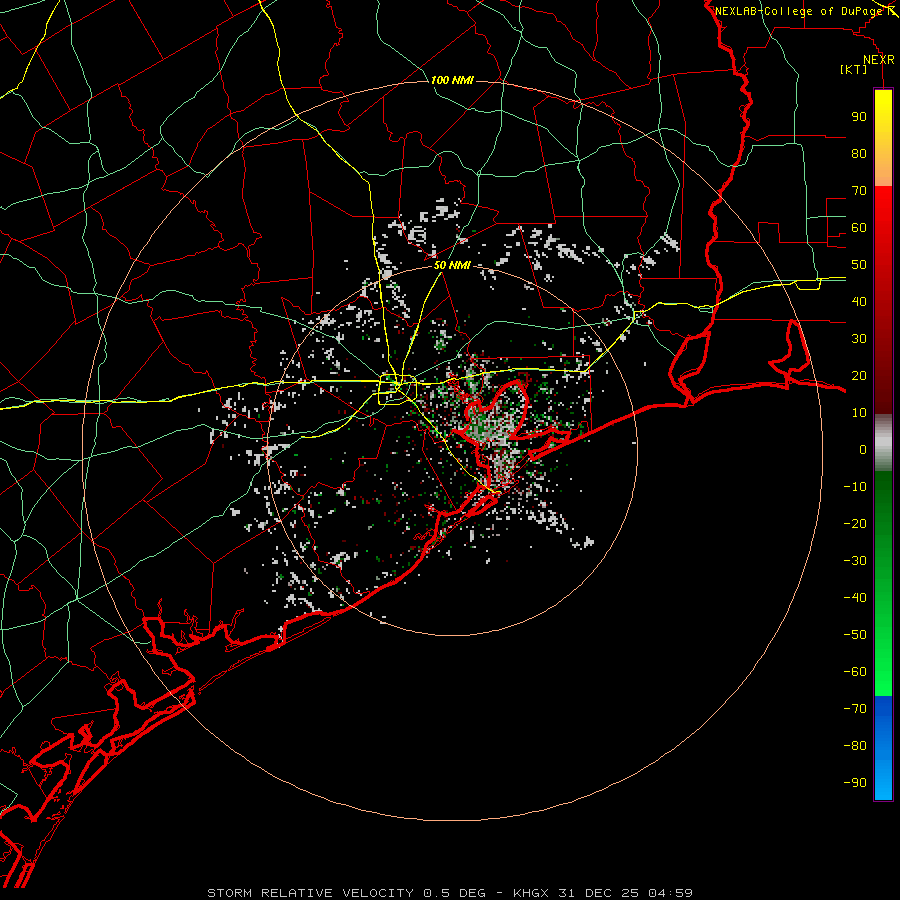Select the positive 40 label on velocity scale
This screenshot has width=900, height=900.
[859, 301]
